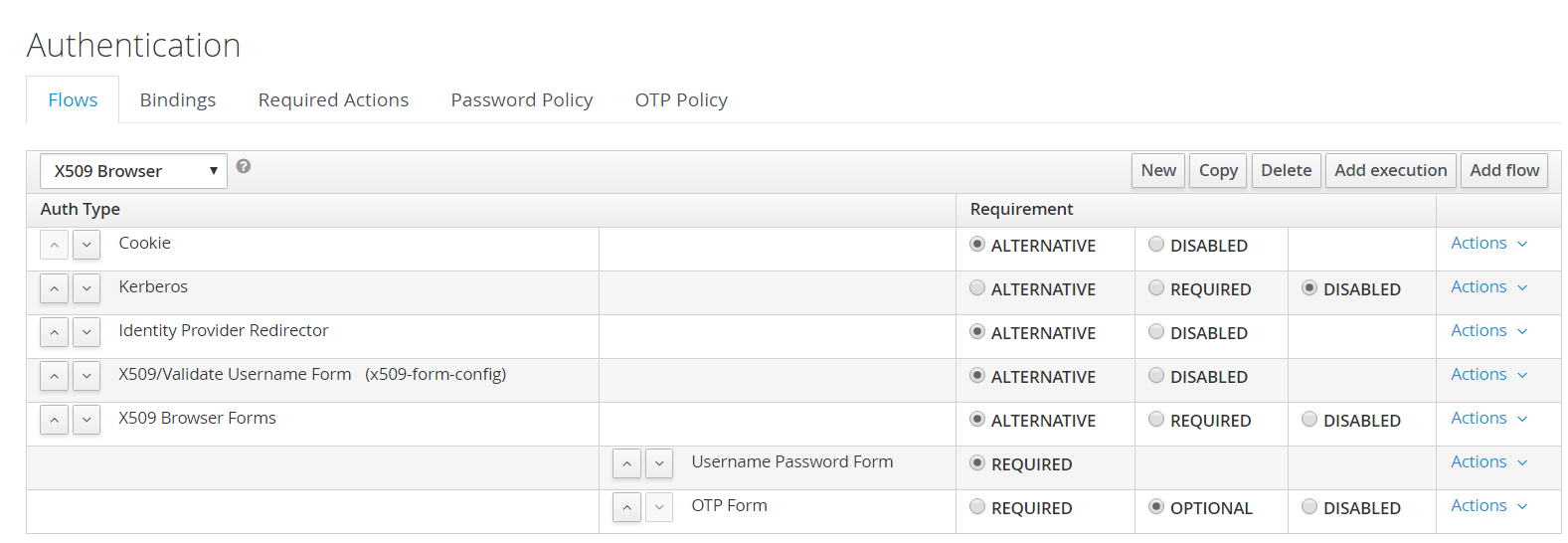Viewport: 1568px width, 543px height.
Task: Click help icon next to flow selector
Action: tap(244, 166)
